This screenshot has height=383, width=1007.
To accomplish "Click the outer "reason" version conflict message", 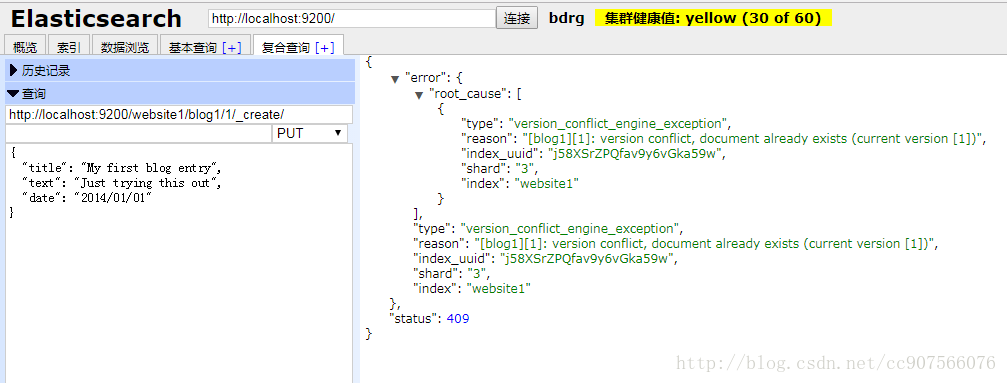I will point(705,244).
